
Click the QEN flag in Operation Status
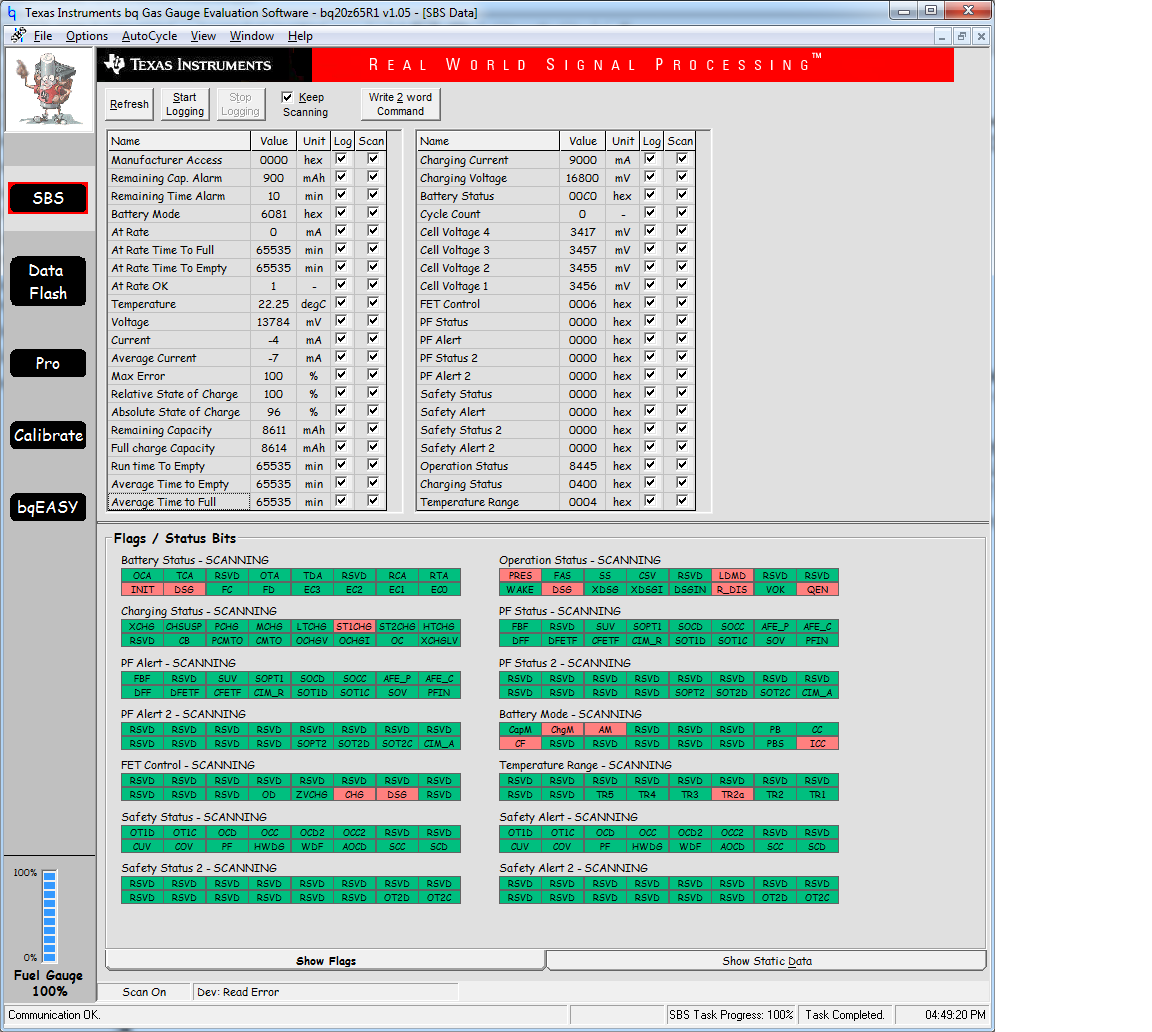[818, 590]
